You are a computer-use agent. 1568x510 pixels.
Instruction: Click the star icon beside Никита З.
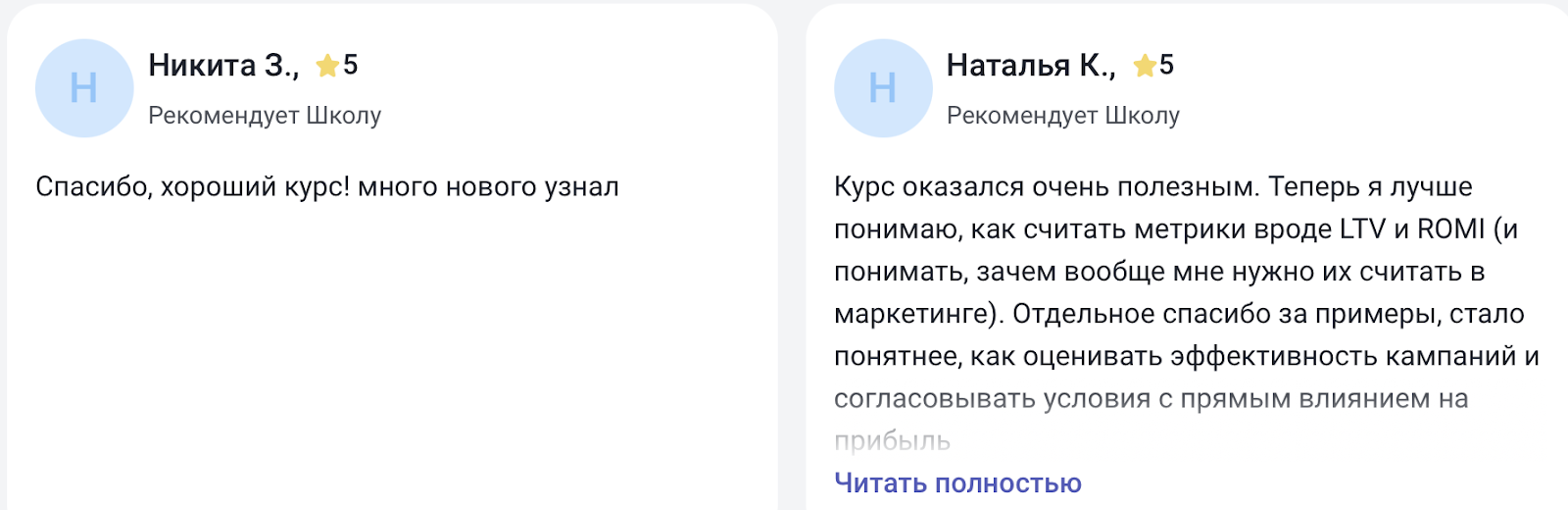tap(327, 66)
